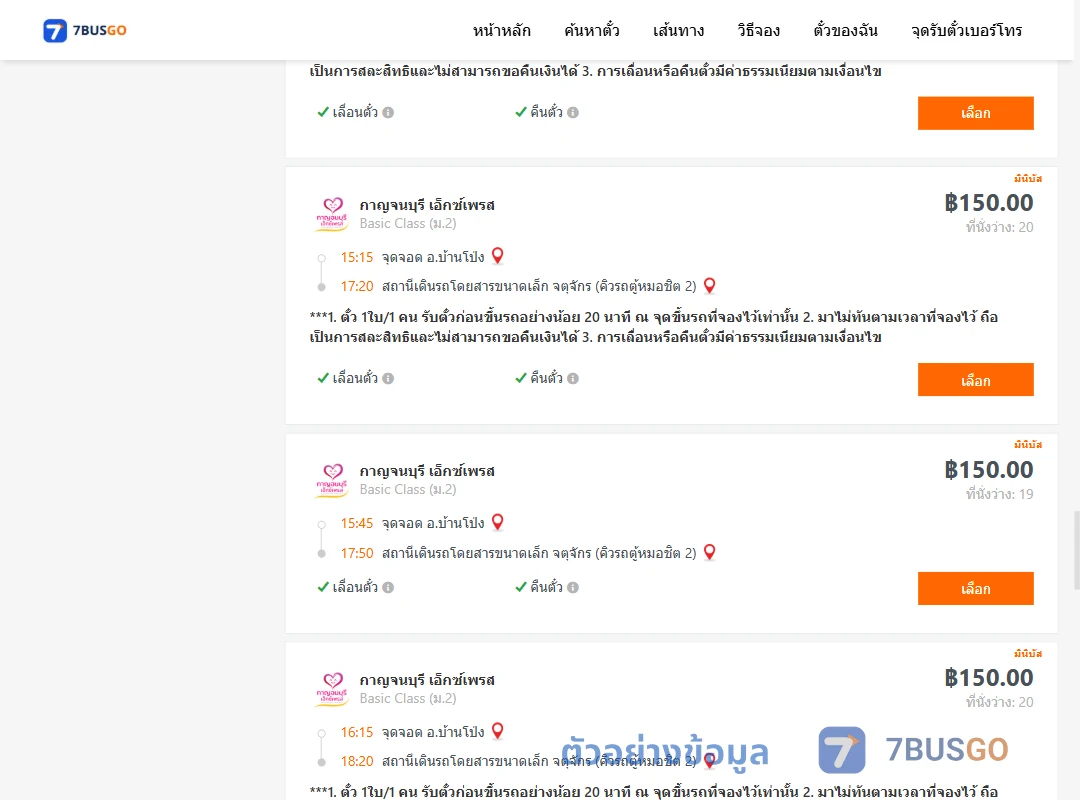The height and width of the screenshot is (800, 1080).
Task: Click ฿150.00 price in the 15:45 card
Action: pyautogui.click(x=989, y=469)
